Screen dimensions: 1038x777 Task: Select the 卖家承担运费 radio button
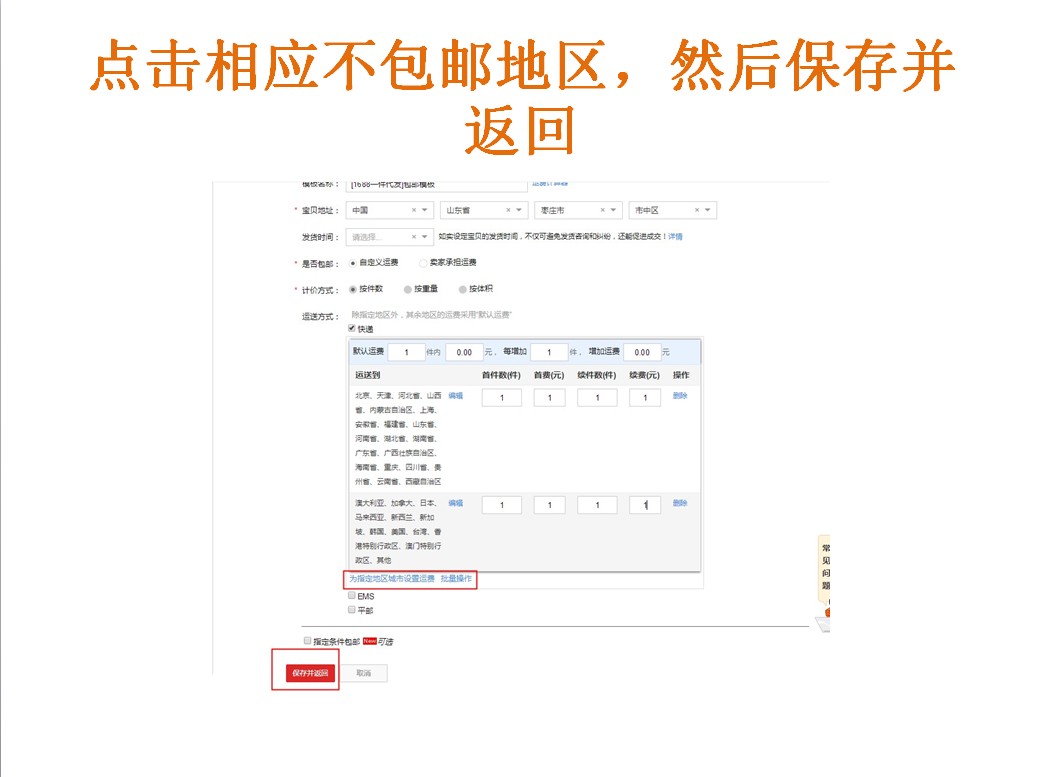[422, 262]
